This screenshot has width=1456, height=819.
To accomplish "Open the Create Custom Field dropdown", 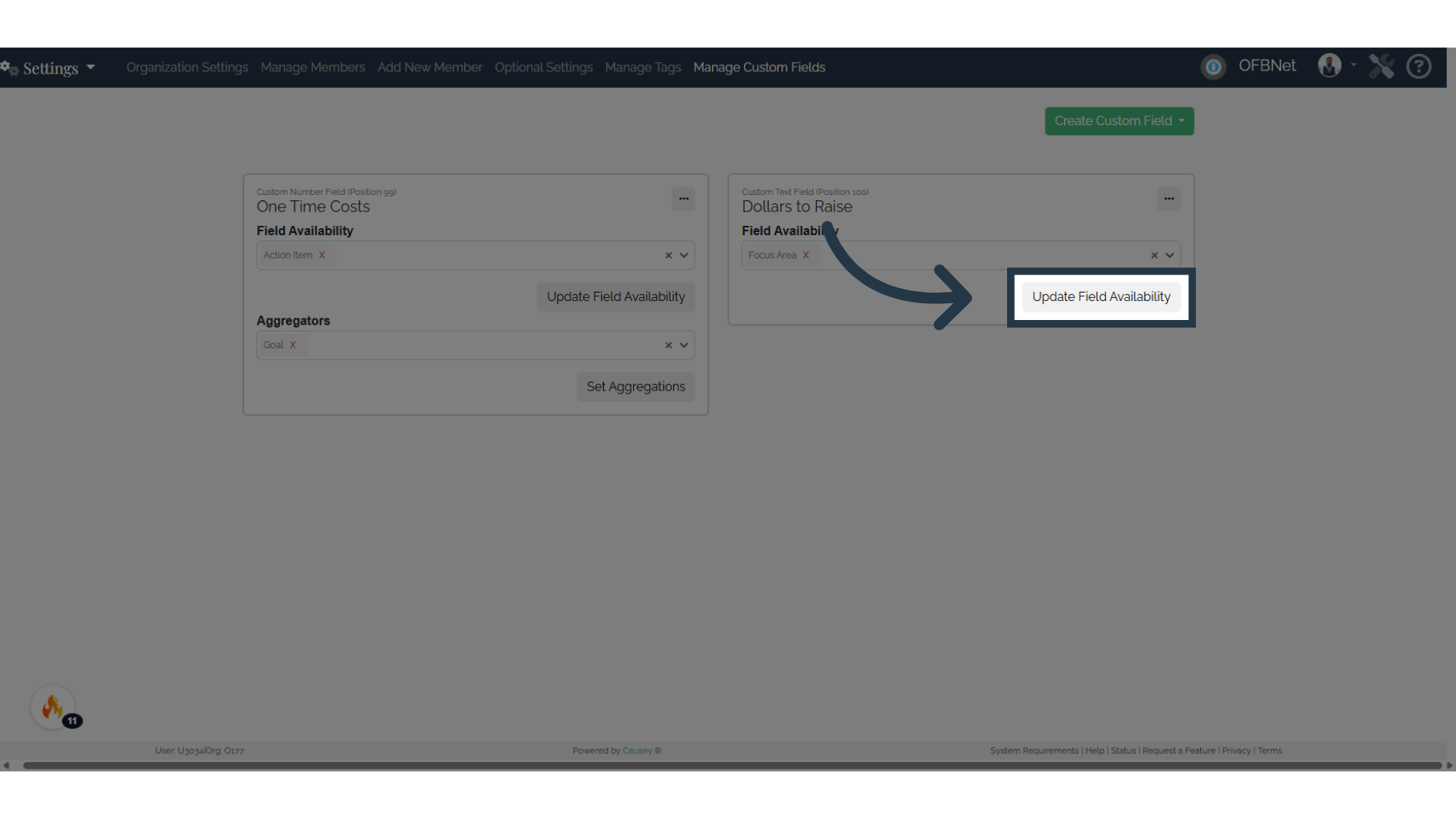I will pyautogui.click(x=1119, y=121).
